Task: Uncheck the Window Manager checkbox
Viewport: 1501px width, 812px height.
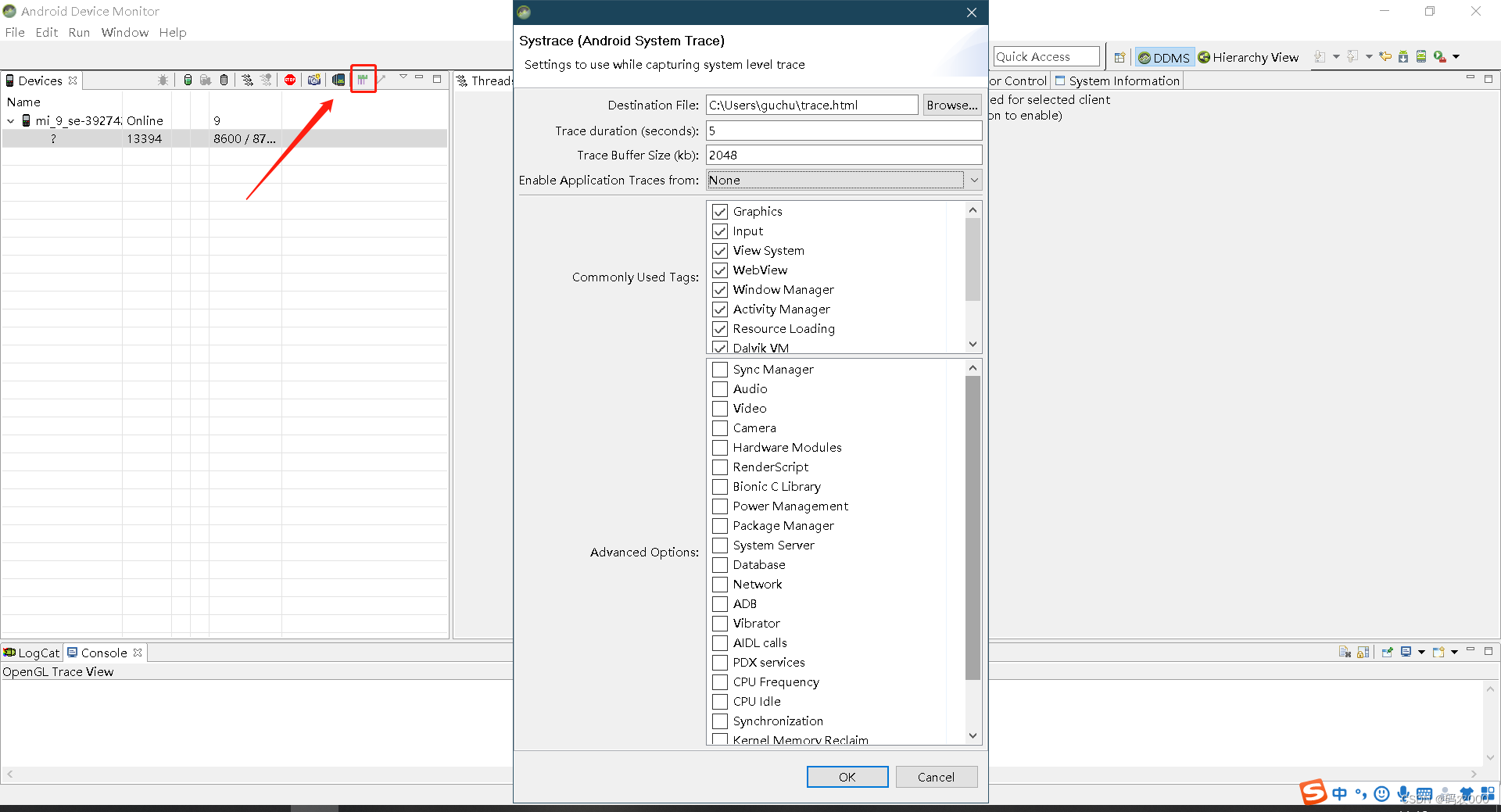Action: (x=720, y=290)
